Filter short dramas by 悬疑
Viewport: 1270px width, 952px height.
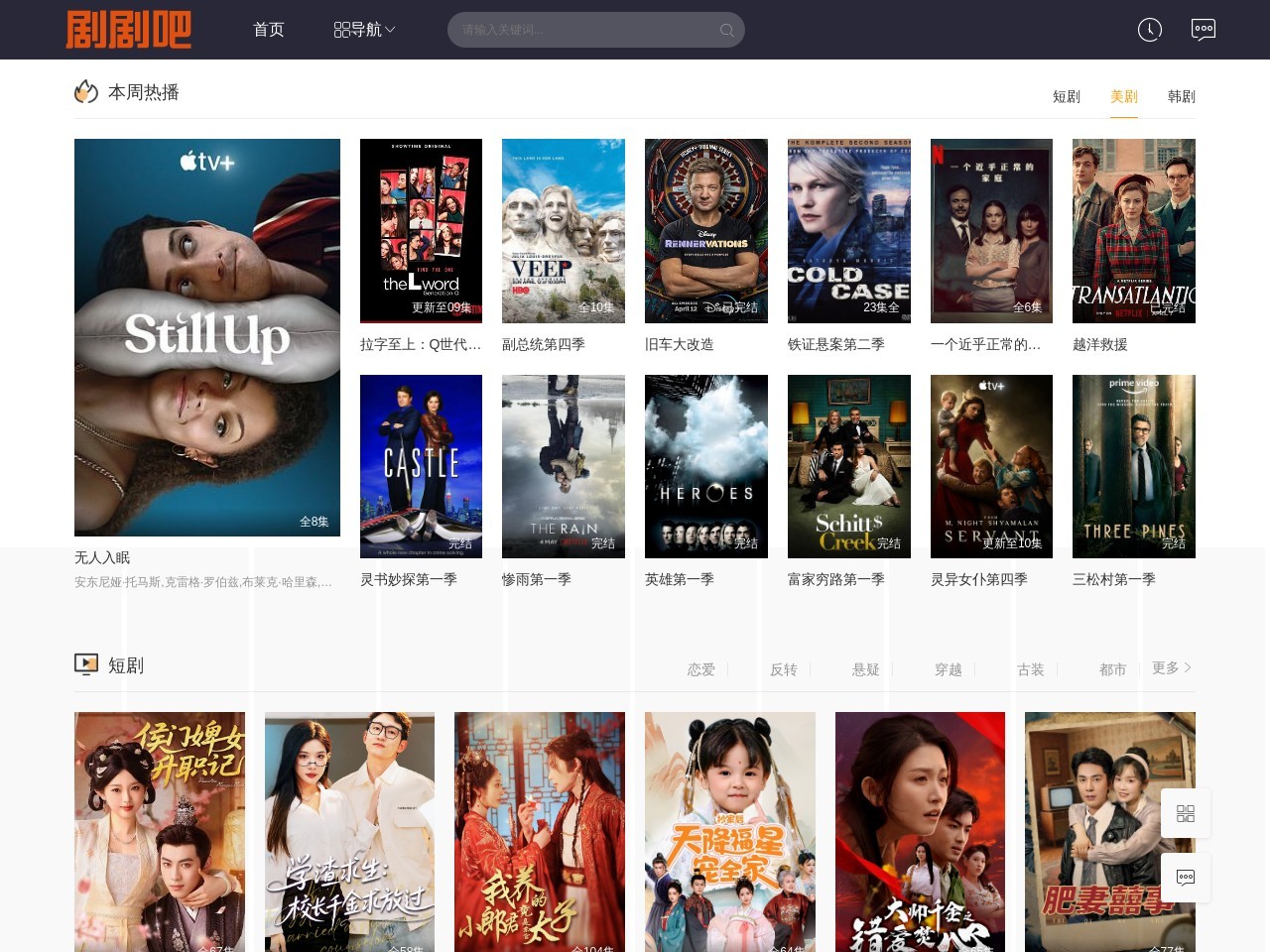tap(865, 669)
